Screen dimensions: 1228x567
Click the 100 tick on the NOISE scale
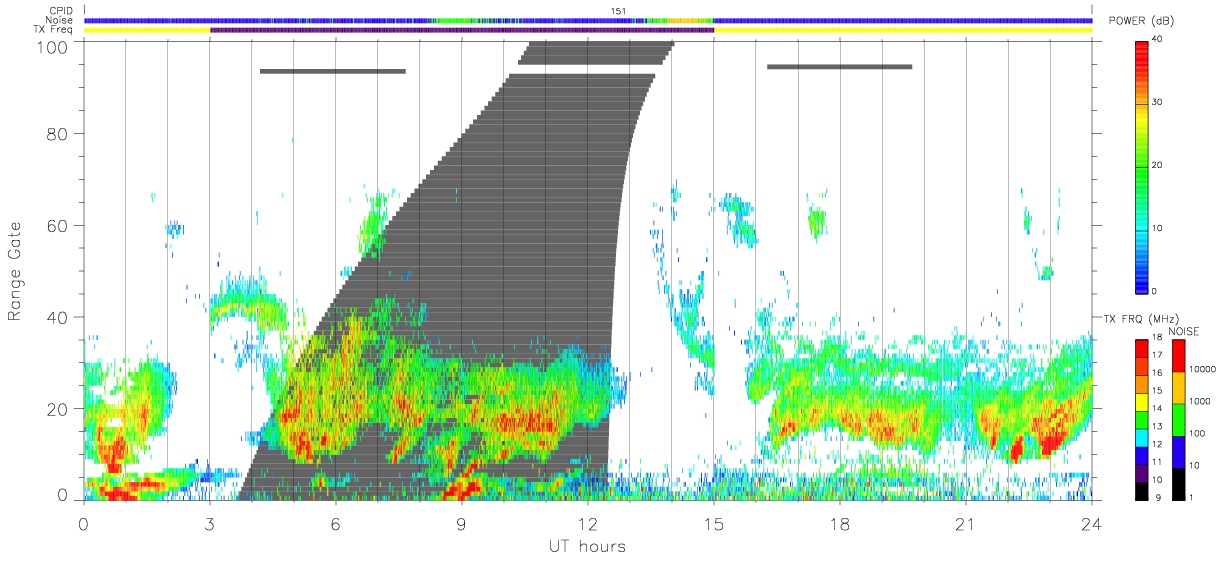(1196, 433)
